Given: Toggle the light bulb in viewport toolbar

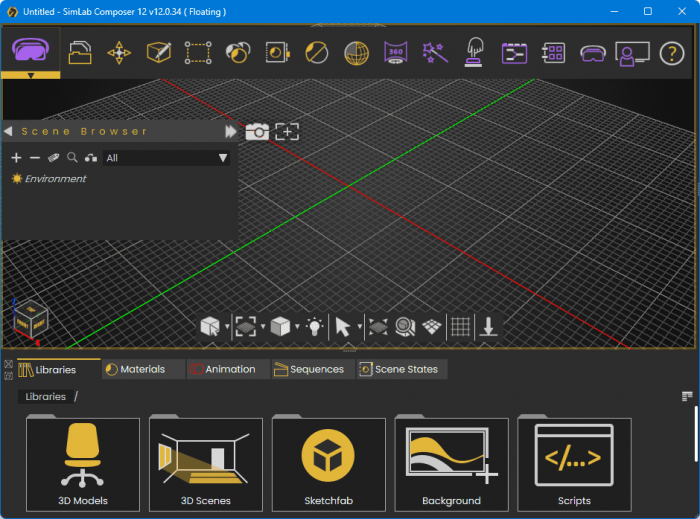Looking at the screenshot, I should (315, 326).
